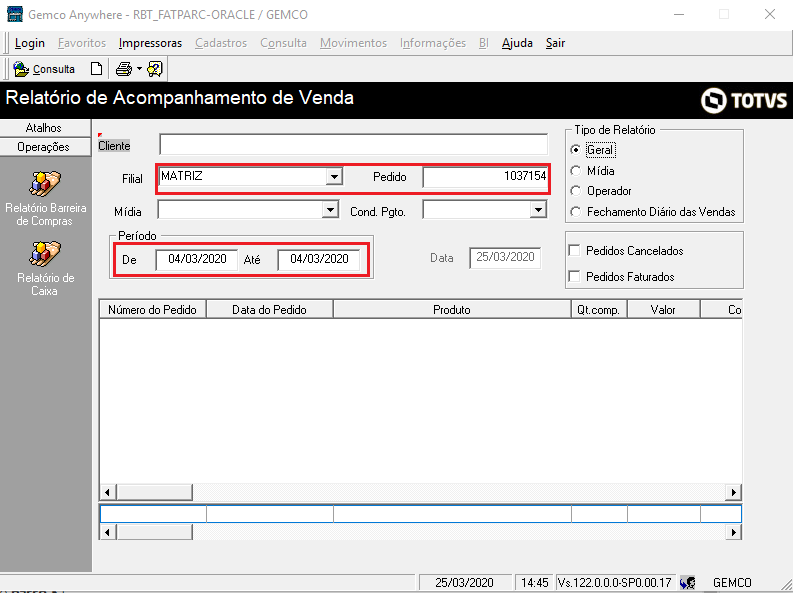Click totals row scrollbar left arrow

click(107, 532)
